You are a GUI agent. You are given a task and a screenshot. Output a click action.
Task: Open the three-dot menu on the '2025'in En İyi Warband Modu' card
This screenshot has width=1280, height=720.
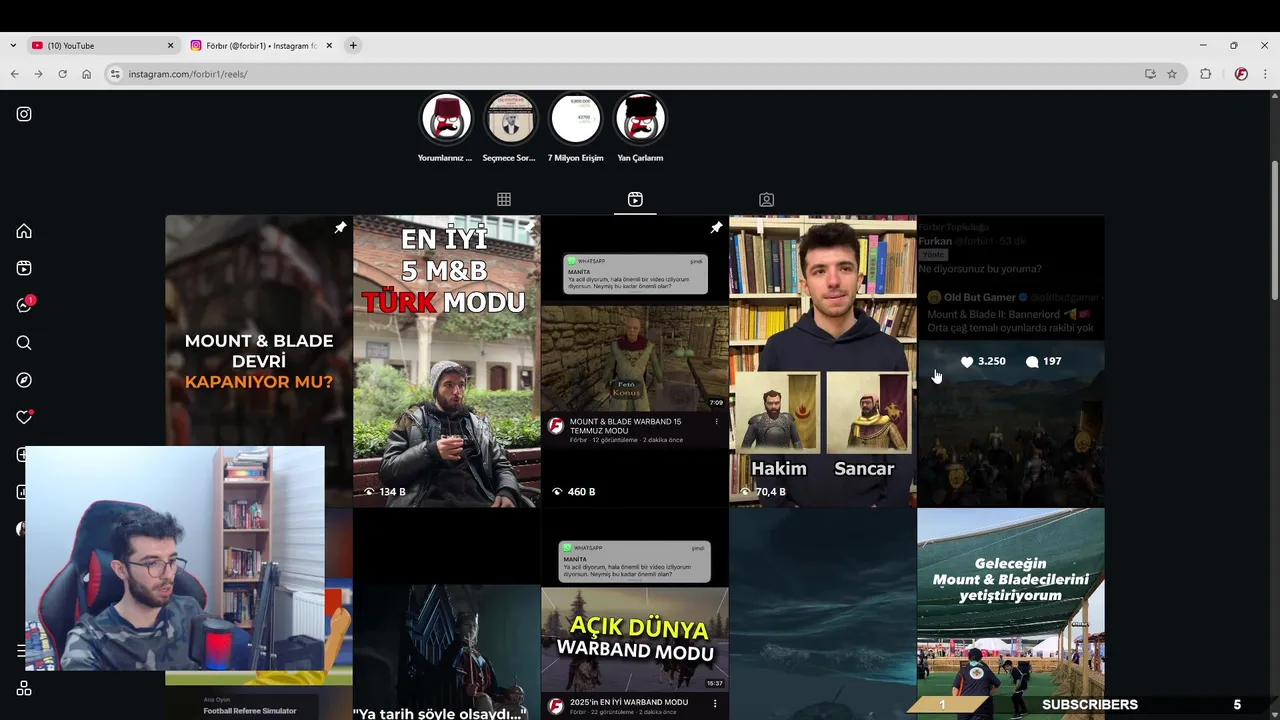coord(715,703)
